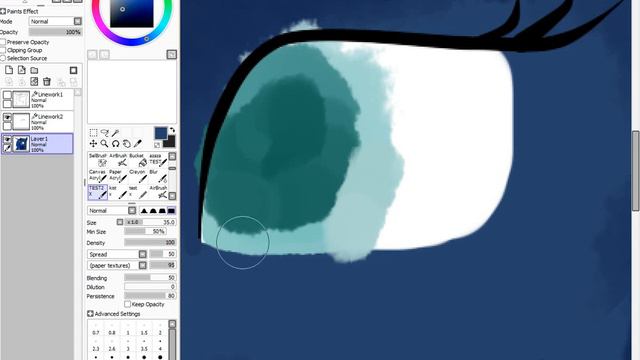Expand Advanced Settings section

(x=90, y=313)
